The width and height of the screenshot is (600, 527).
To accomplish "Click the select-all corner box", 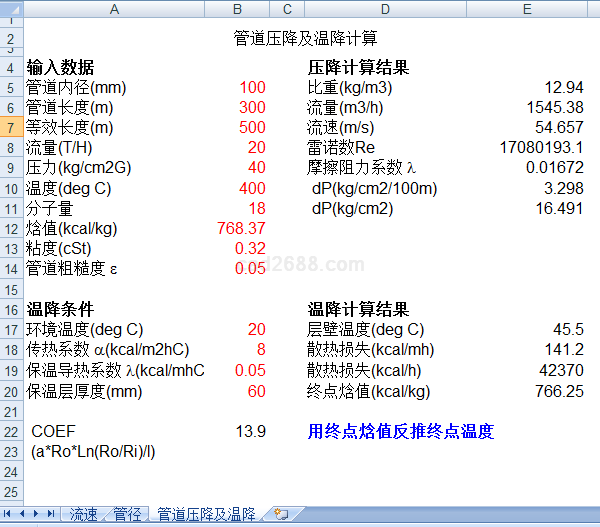I will pyautogui.click(x=11, y=10).
